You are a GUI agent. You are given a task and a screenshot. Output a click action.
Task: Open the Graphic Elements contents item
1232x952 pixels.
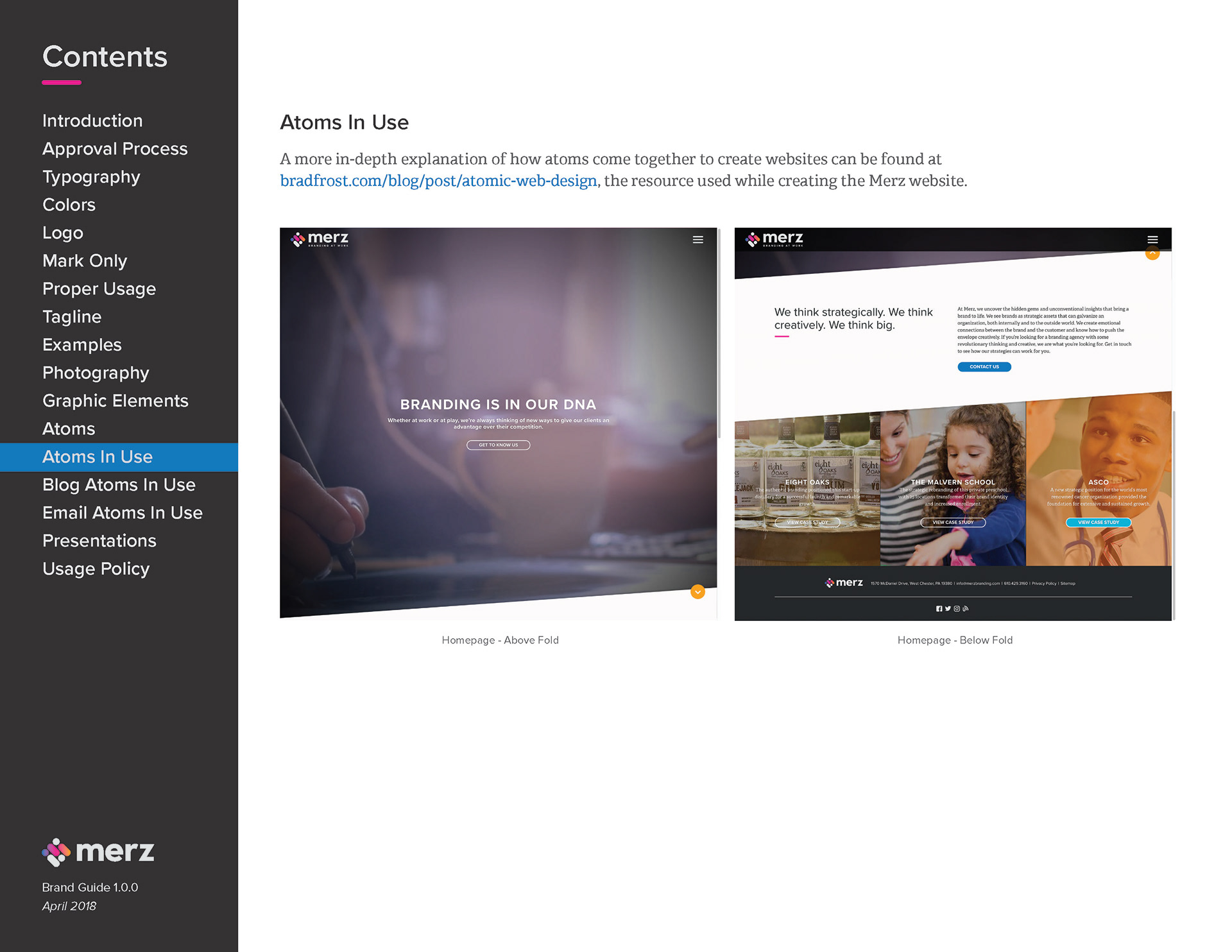(x=116, y=401)
